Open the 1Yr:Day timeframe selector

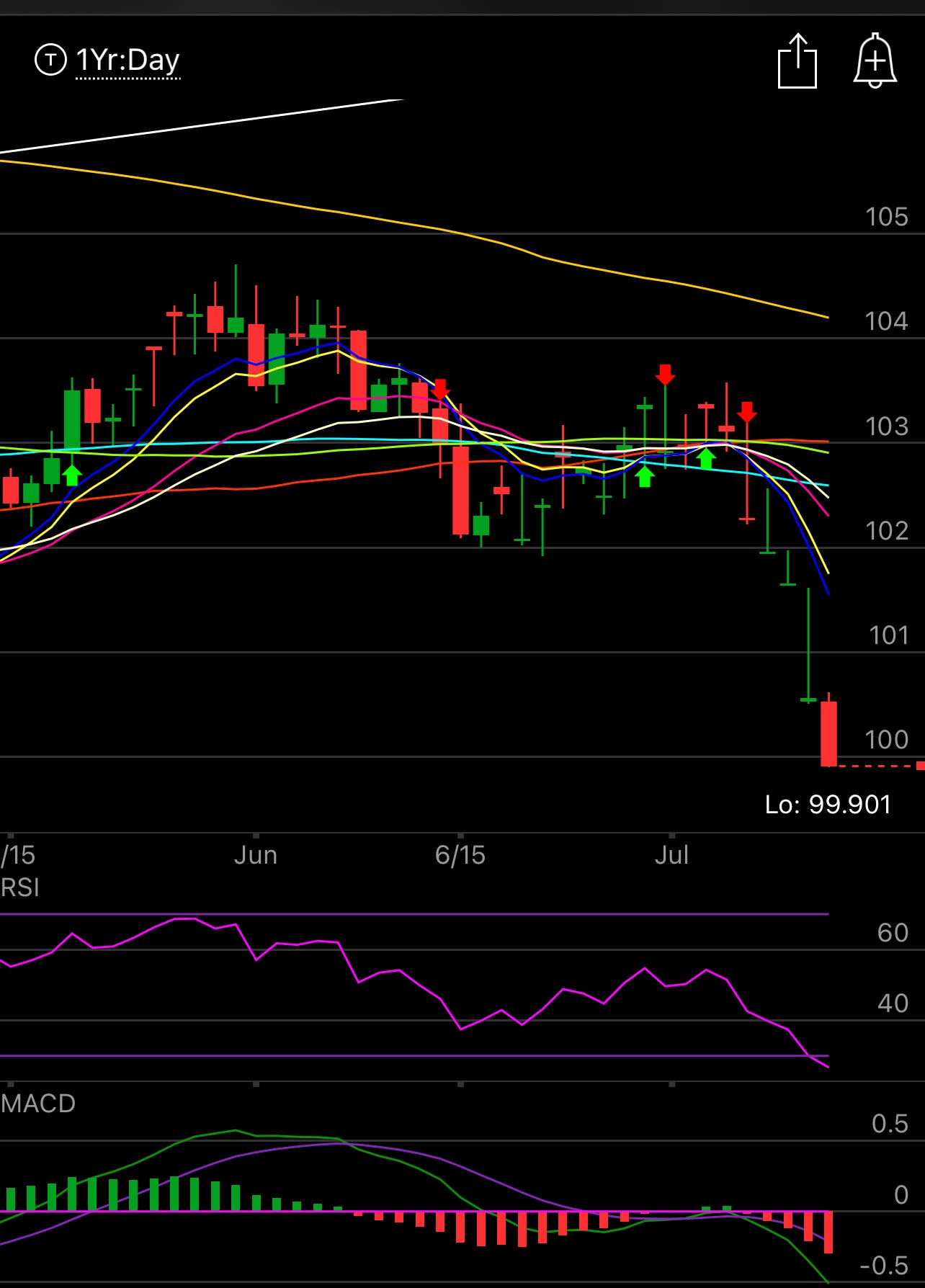[128, 61]
